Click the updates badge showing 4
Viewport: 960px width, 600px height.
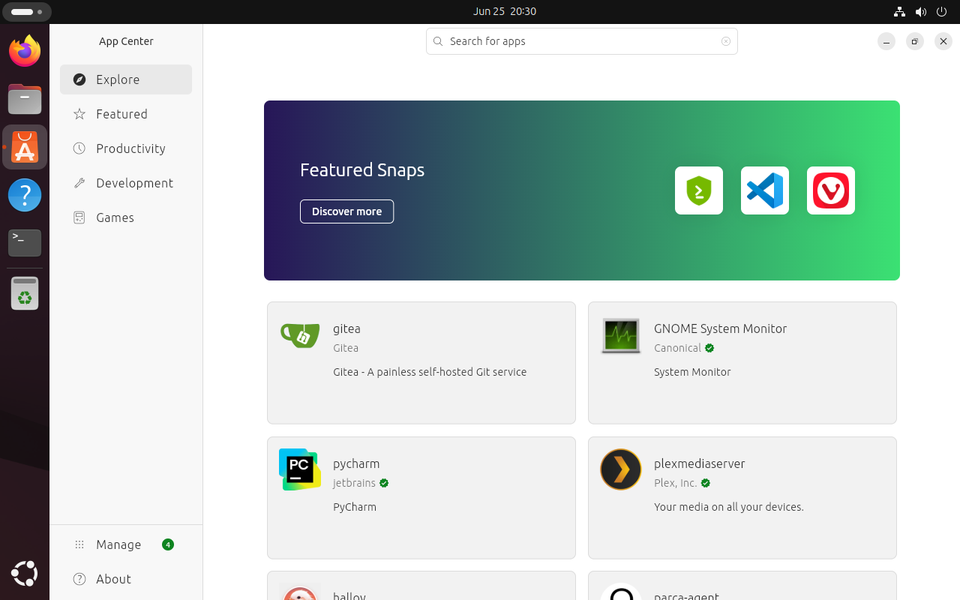[168, 544]
